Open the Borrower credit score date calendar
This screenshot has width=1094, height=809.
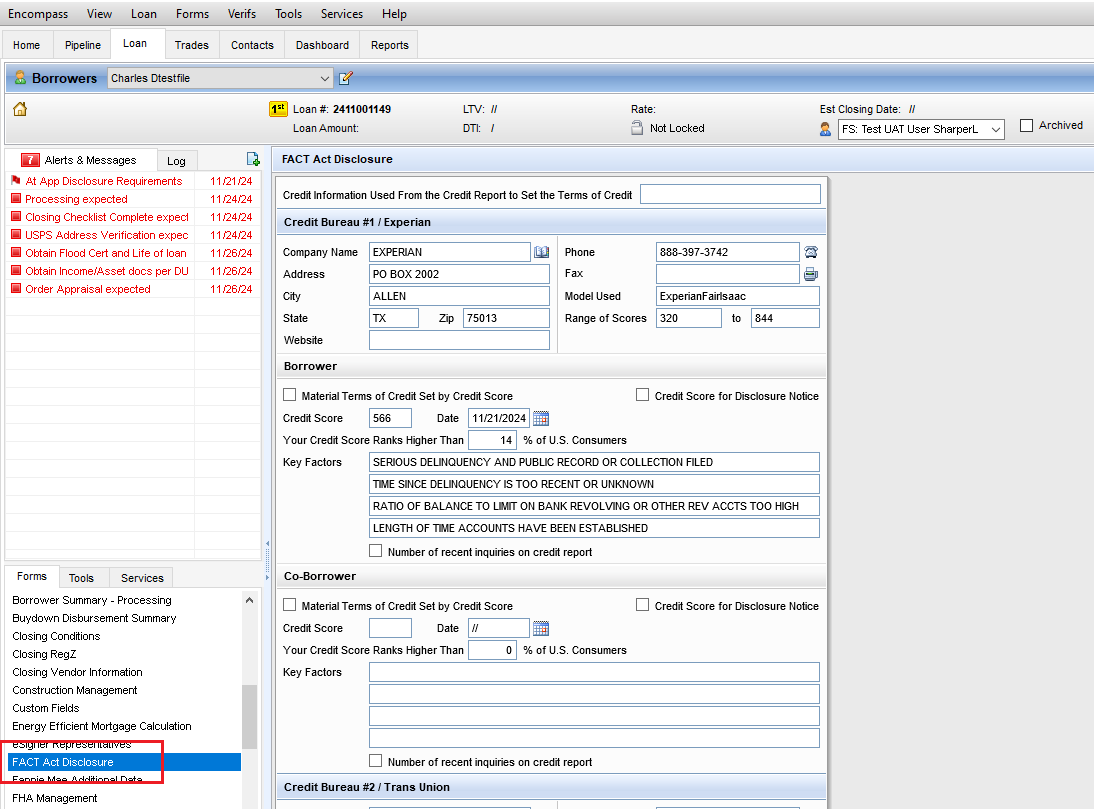pos(541,418)
